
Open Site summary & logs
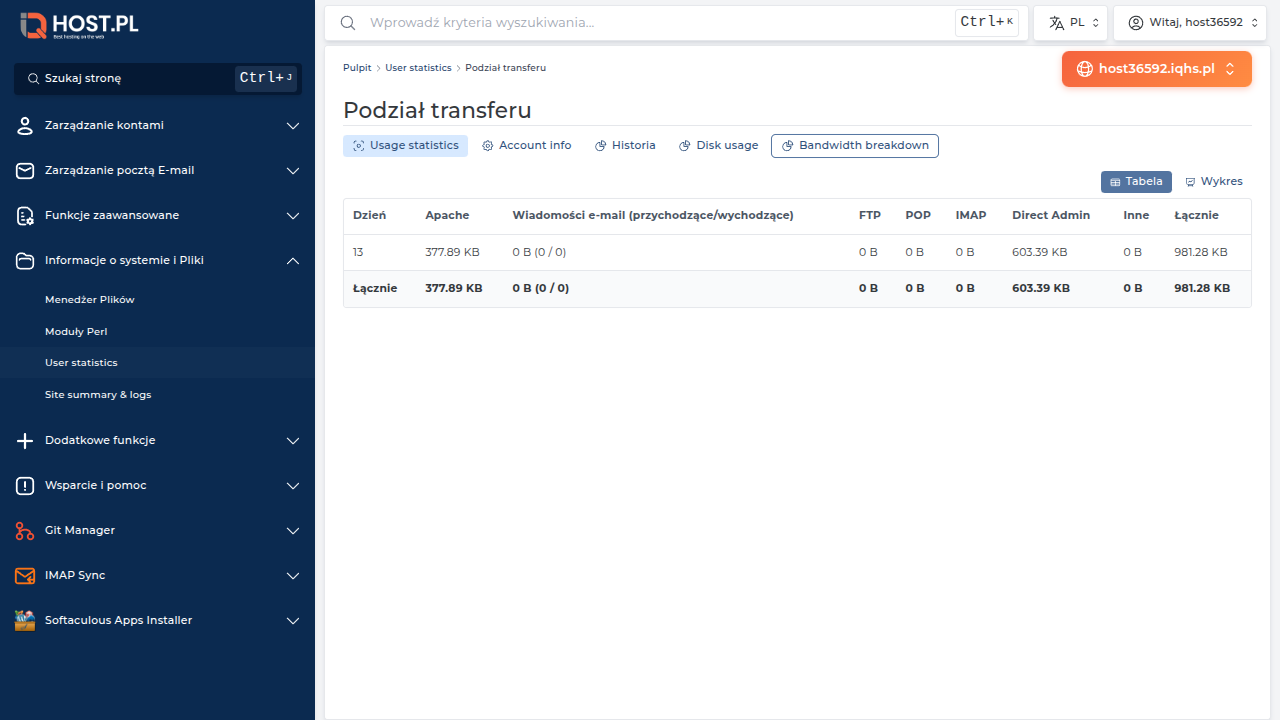[98, 395]
